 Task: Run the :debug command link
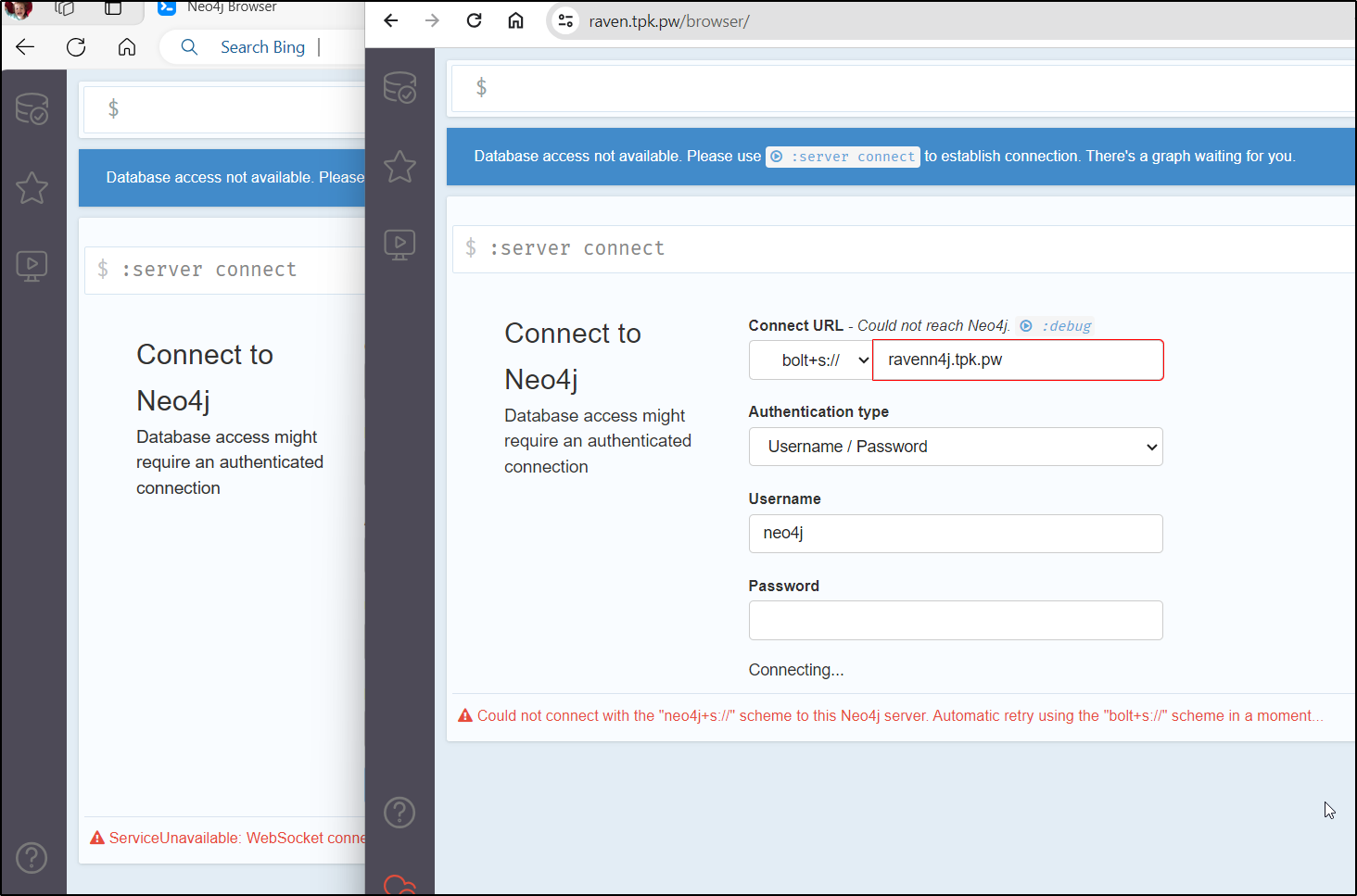click(x=1056, y=326)
